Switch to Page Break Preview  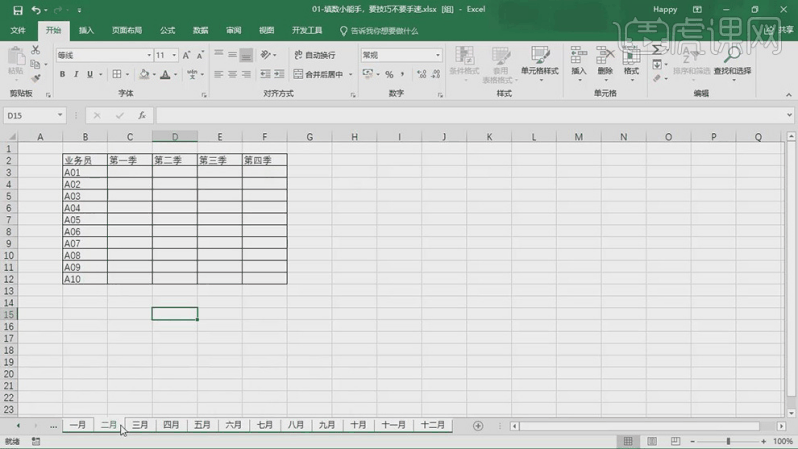[x=675, y=441]
